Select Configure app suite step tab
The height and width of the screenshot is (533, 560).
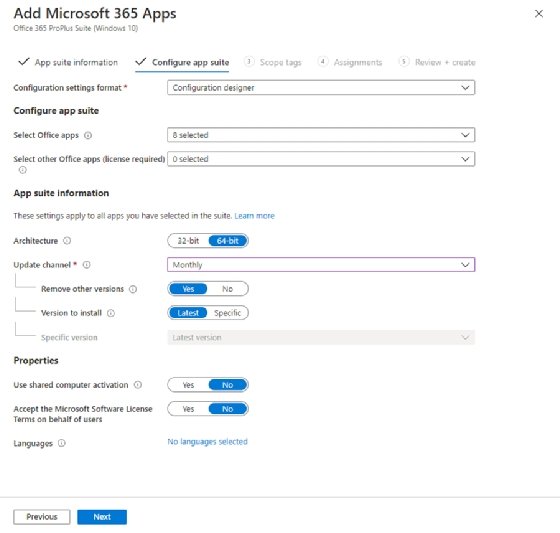182,62
